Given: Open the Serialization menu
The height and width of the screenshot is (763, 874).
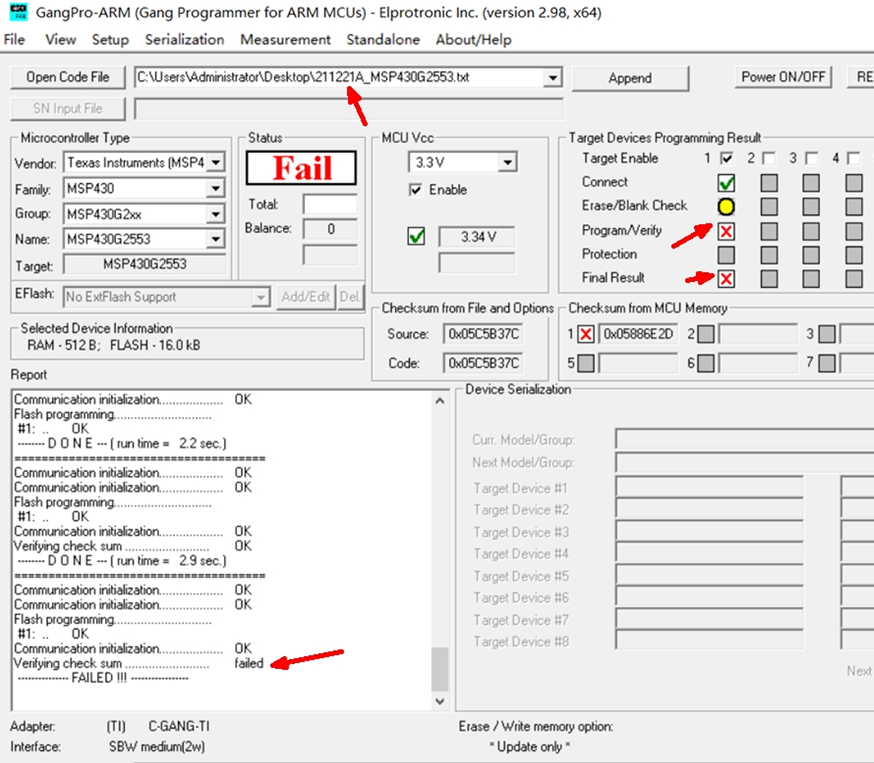Looking at the screenshot, I should [184, 40].
